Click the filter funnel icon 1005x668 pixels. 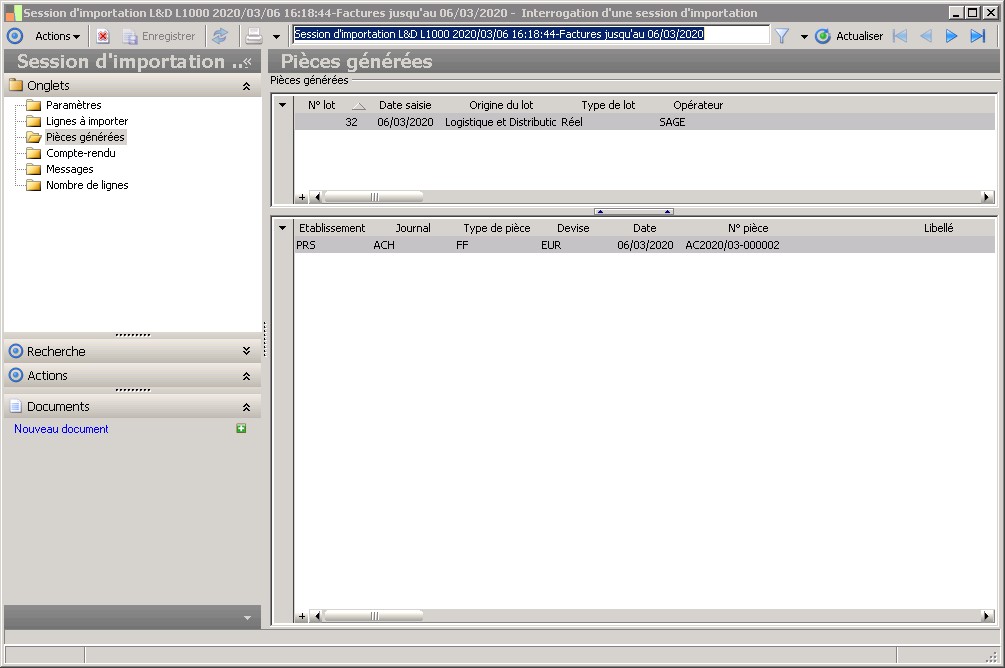pyautogui.click(x=782, y=37)
